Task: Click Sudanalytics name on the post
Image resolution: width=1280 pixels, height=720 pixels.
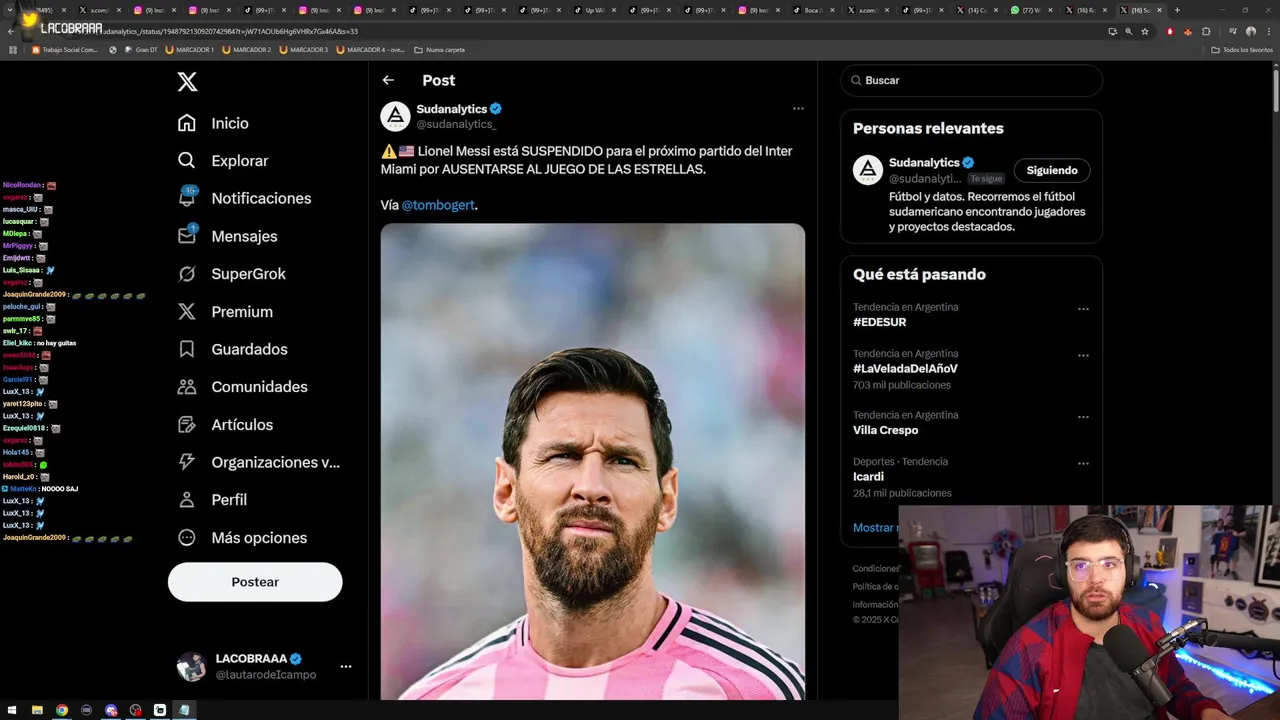Action: point(452,109)
